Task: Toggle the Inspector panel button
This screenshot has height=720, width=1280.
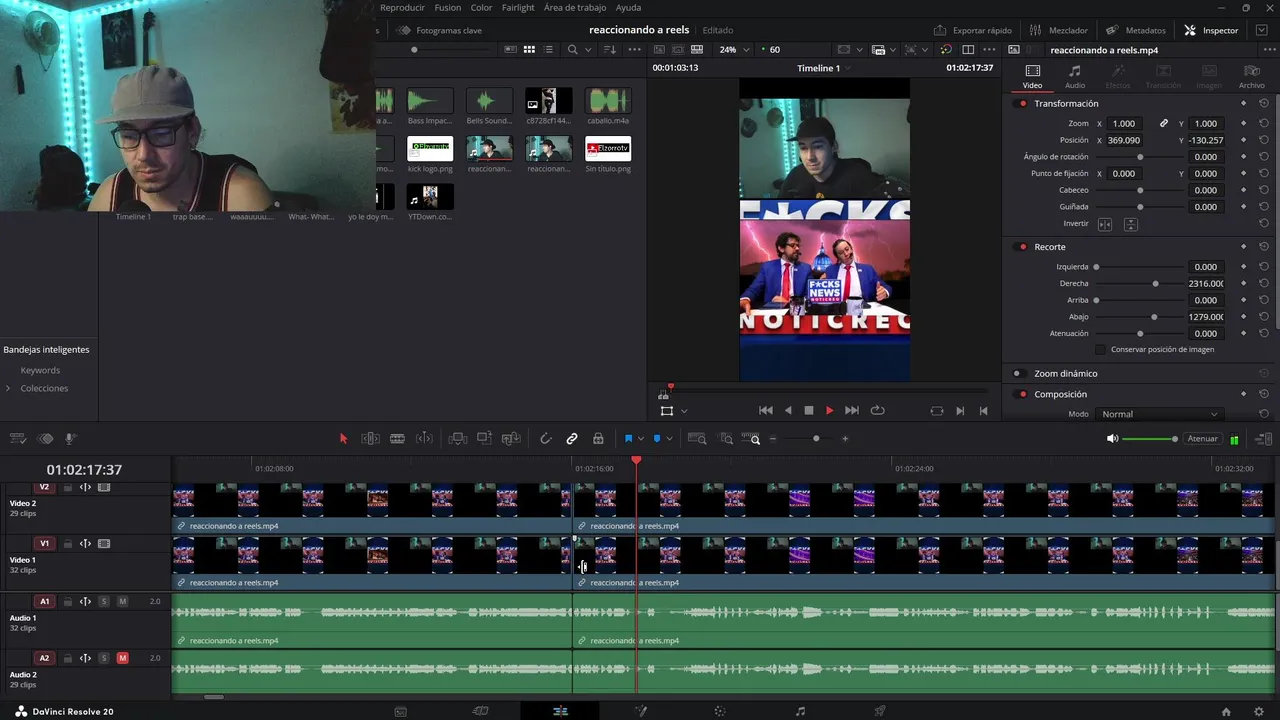Action: [x=1211, y=30]
